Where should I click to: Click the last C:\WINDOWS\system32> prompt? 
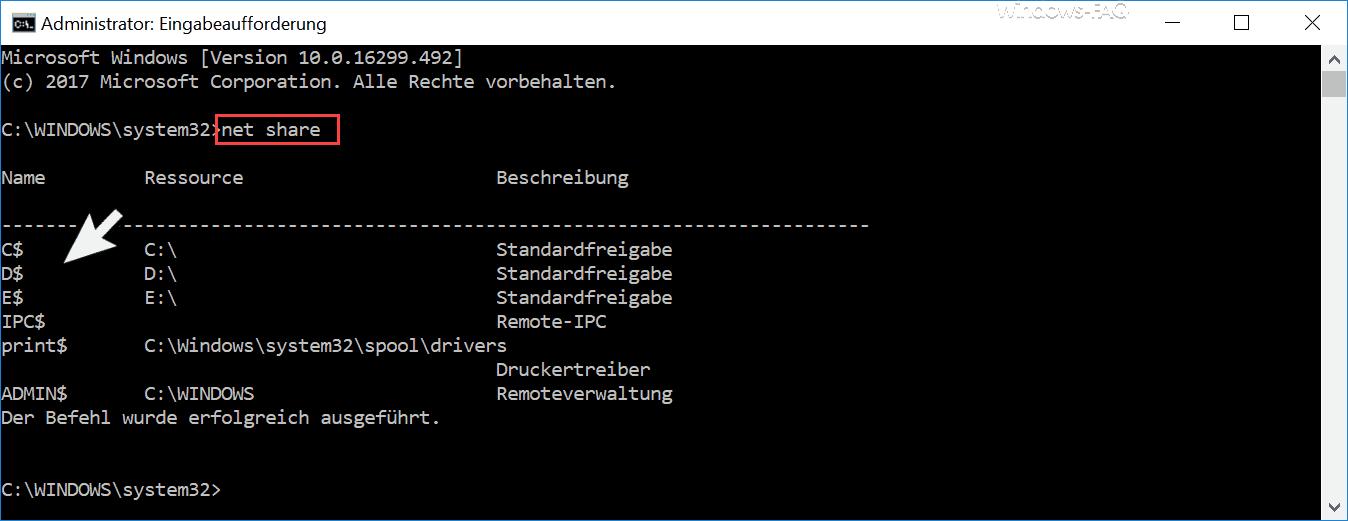pyautogui.click(x=111, y=490)
